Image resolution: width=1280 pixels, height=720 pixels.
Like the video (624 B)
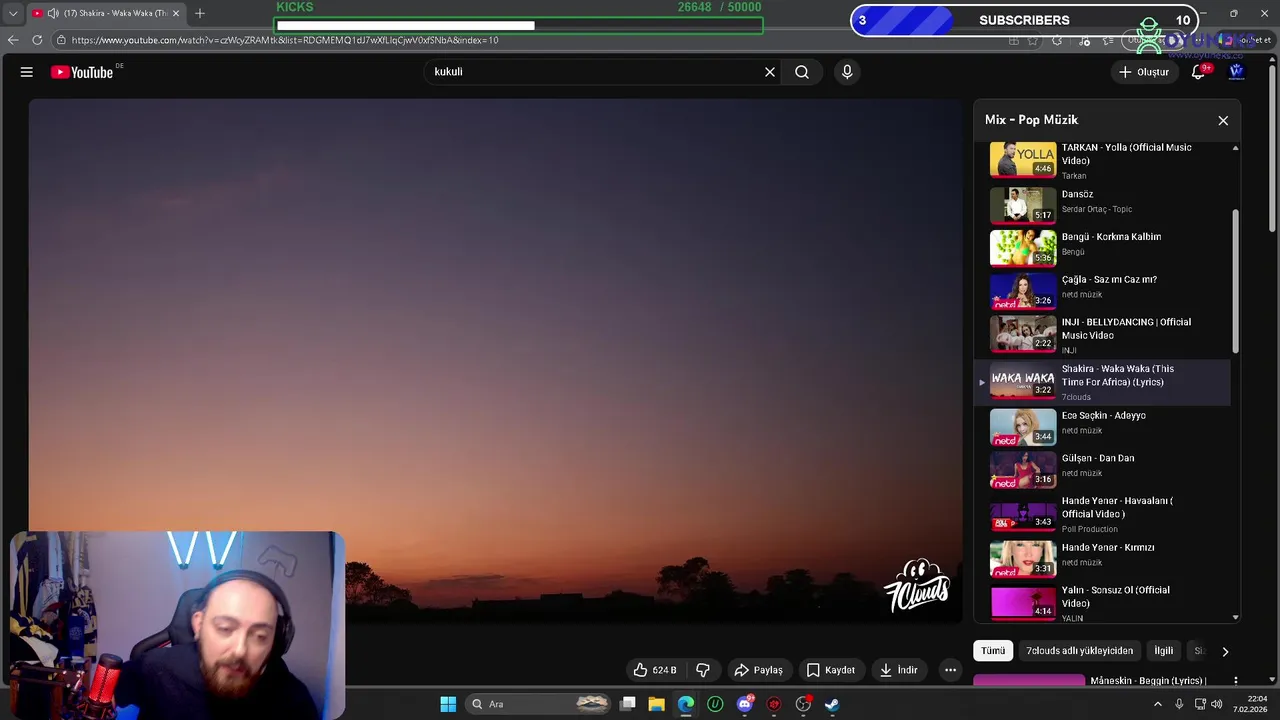(x=655, y=670)
